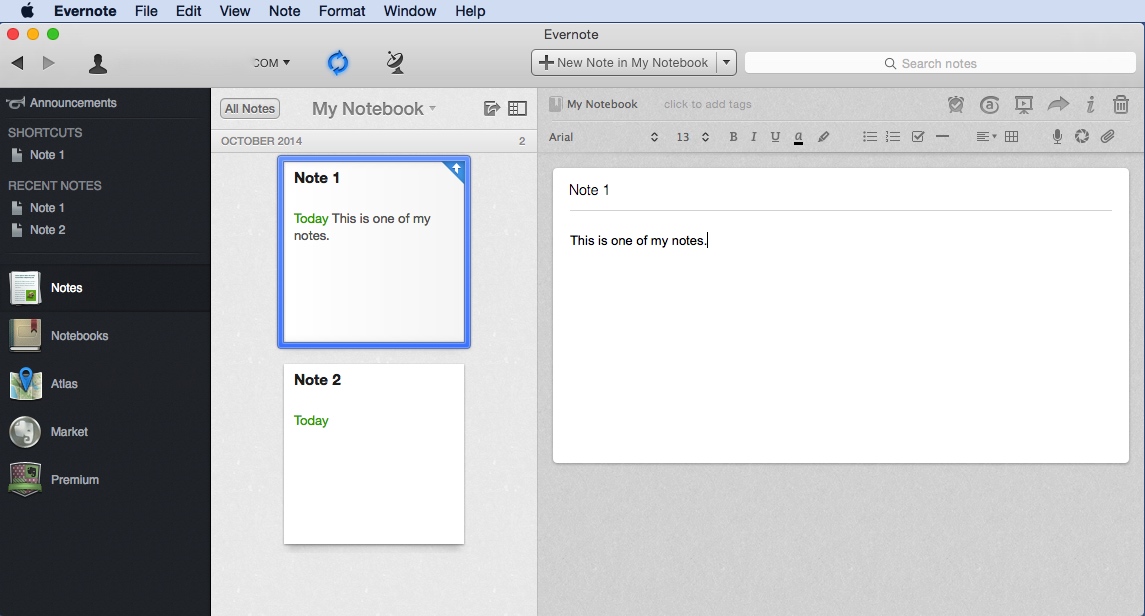This screenshot has width=1145, height=616.
Task: Attach a file with the paperclip icon
Action: pyautogui.click(x=1108, y=137)
